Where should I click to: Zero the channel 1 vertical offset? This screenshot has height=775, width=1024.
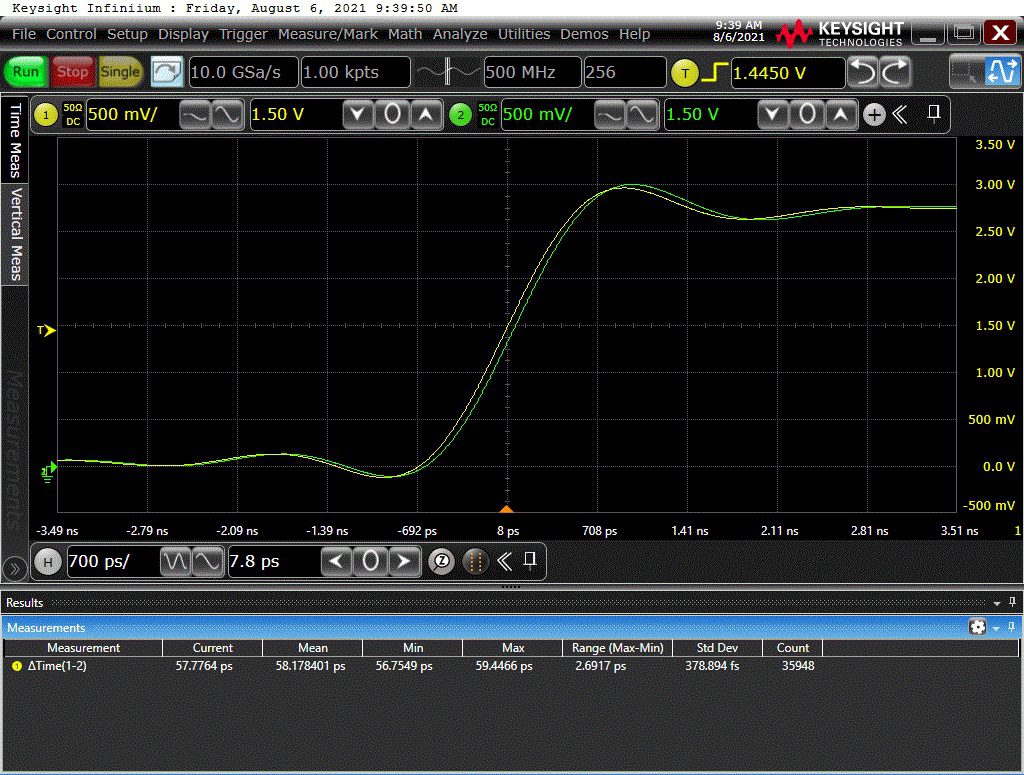(x=393, y=115)
